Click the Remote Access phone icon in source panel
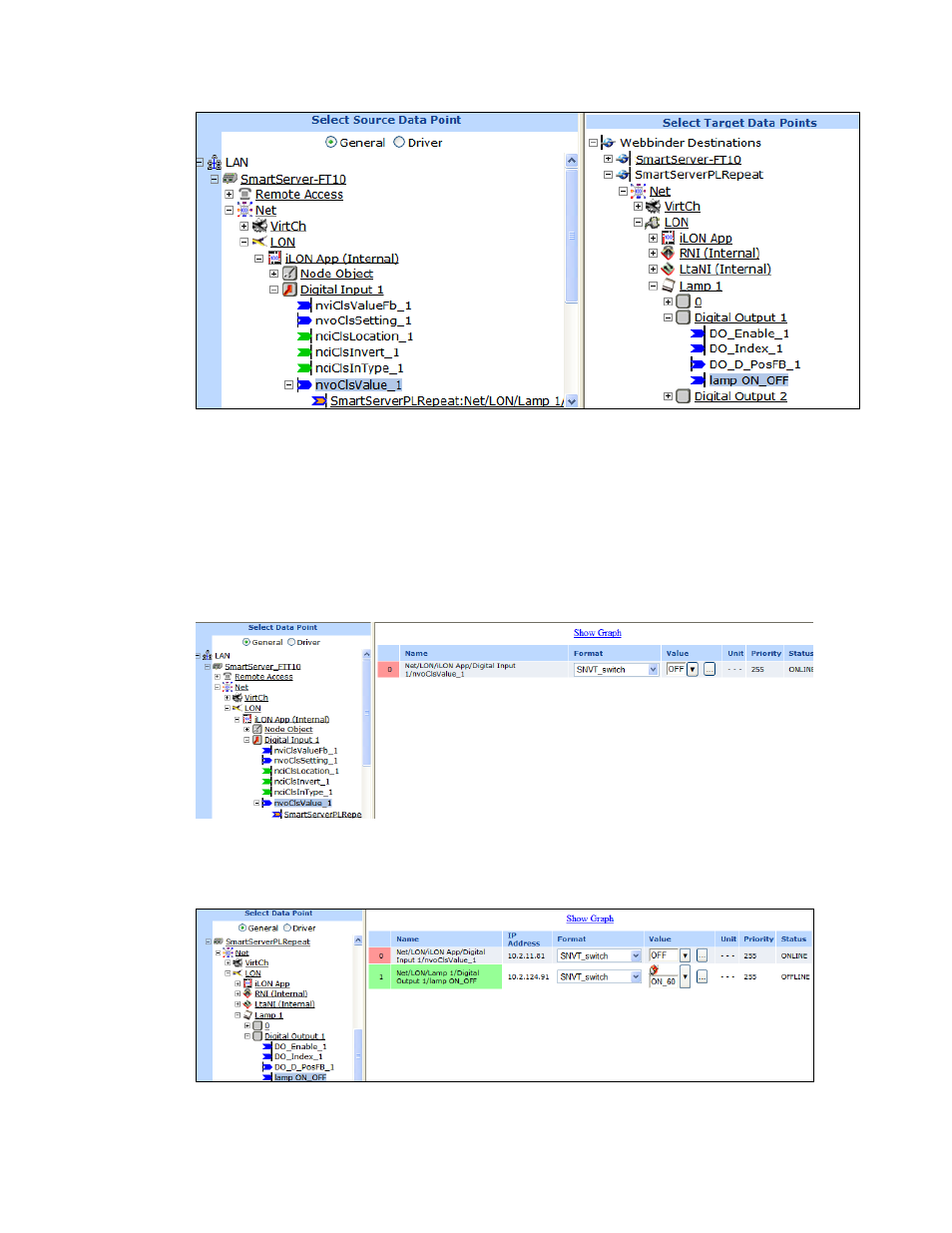This screenshot has height=1233, width=952. point(244,194)
